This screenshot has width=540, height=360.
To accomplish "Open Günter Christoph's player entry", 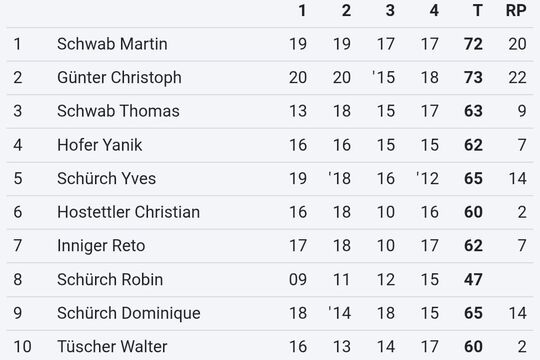I will [119, 78].
